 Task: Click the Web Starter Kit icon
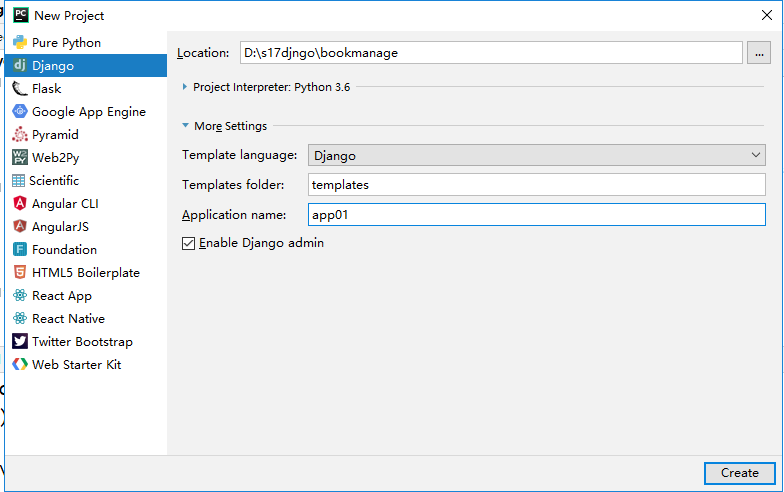click(20, 364)
